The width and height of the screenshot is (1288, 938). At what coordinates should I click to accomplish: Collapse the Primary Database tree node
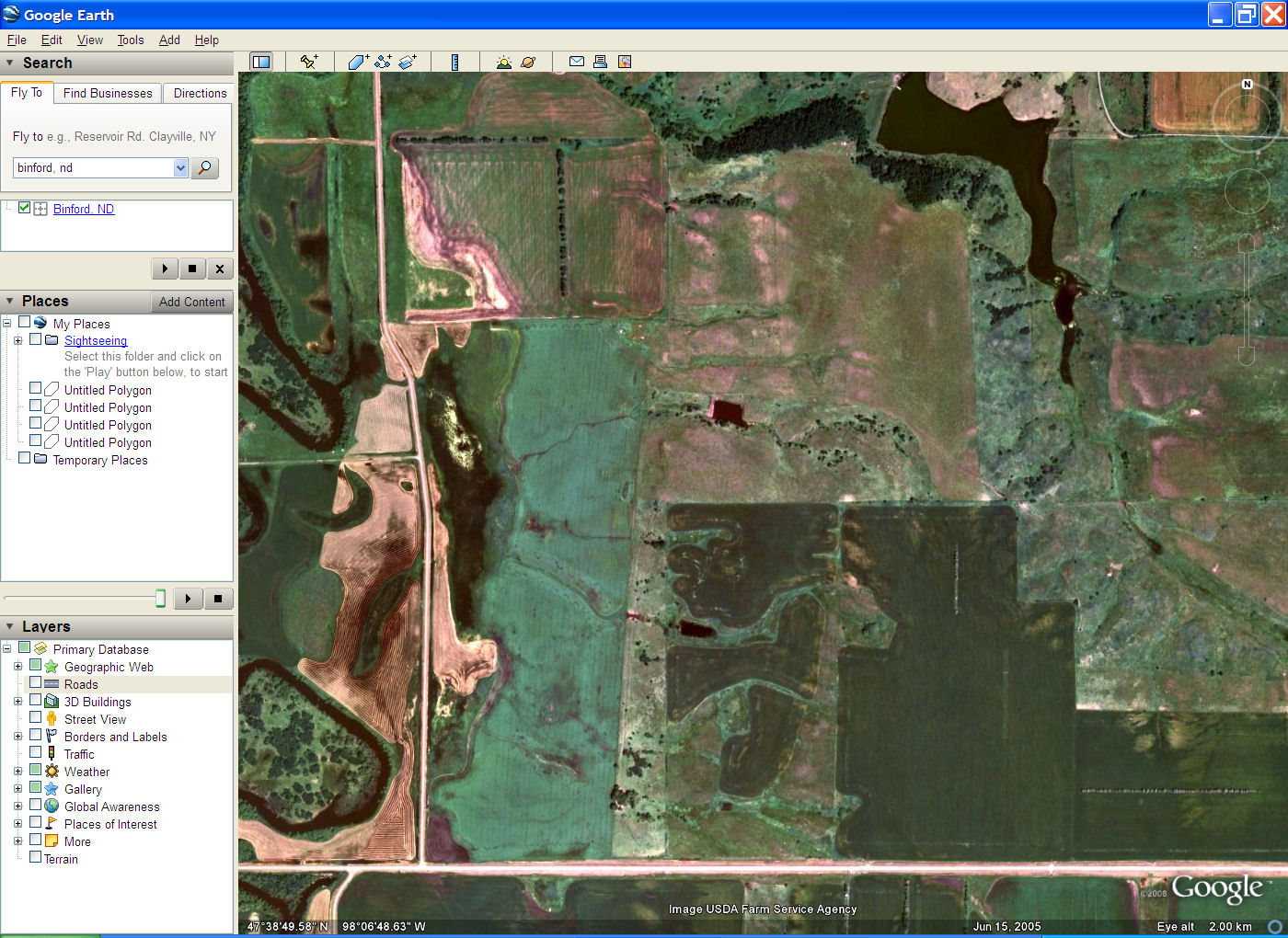coord(6,648)
